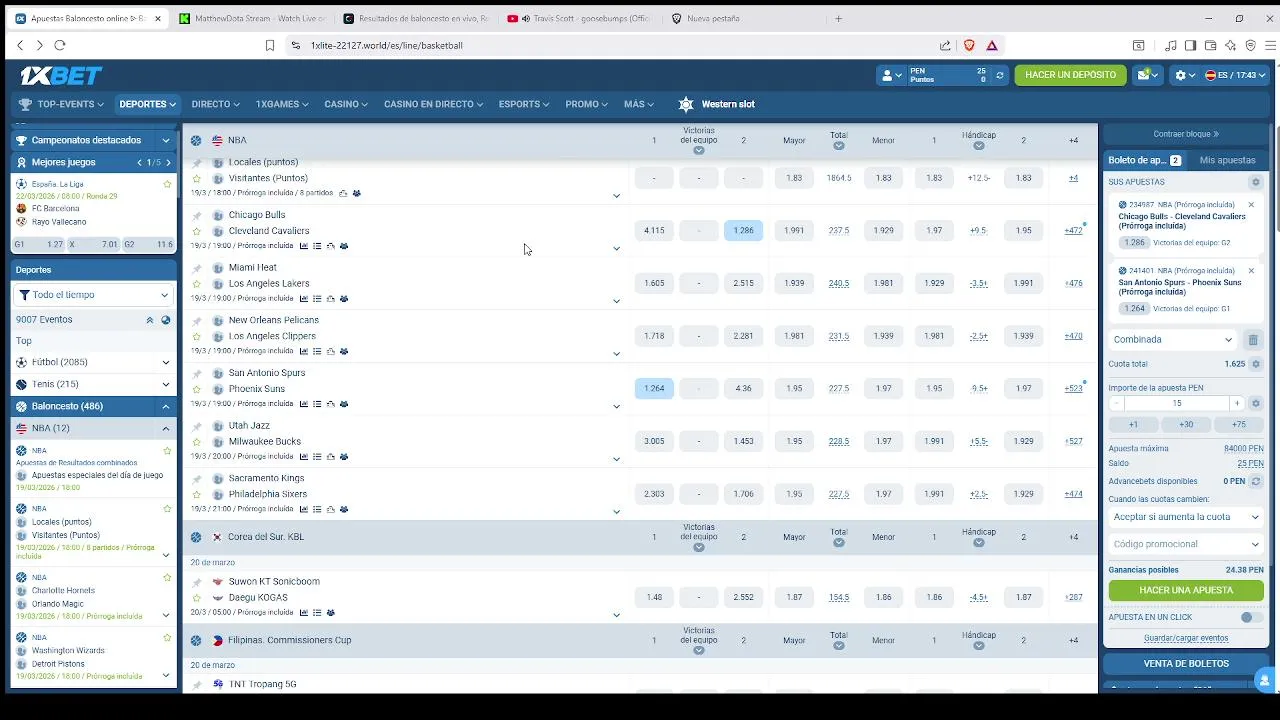Reload the browser page
This screenshot has height=720, width=1280.
click(x=60, y=46)
